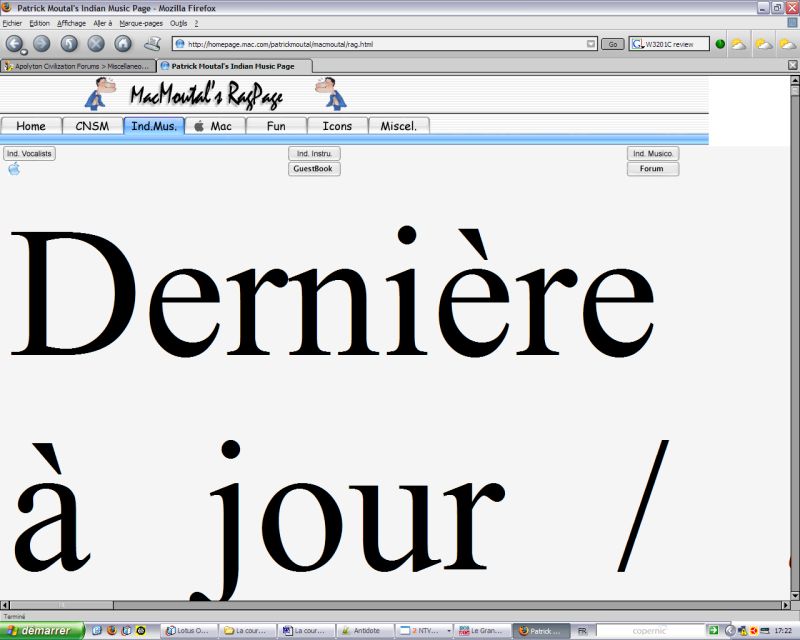This screenshot has width=800, height=640.
Task: Click the démarrer Start button
Action: (42, 631)
